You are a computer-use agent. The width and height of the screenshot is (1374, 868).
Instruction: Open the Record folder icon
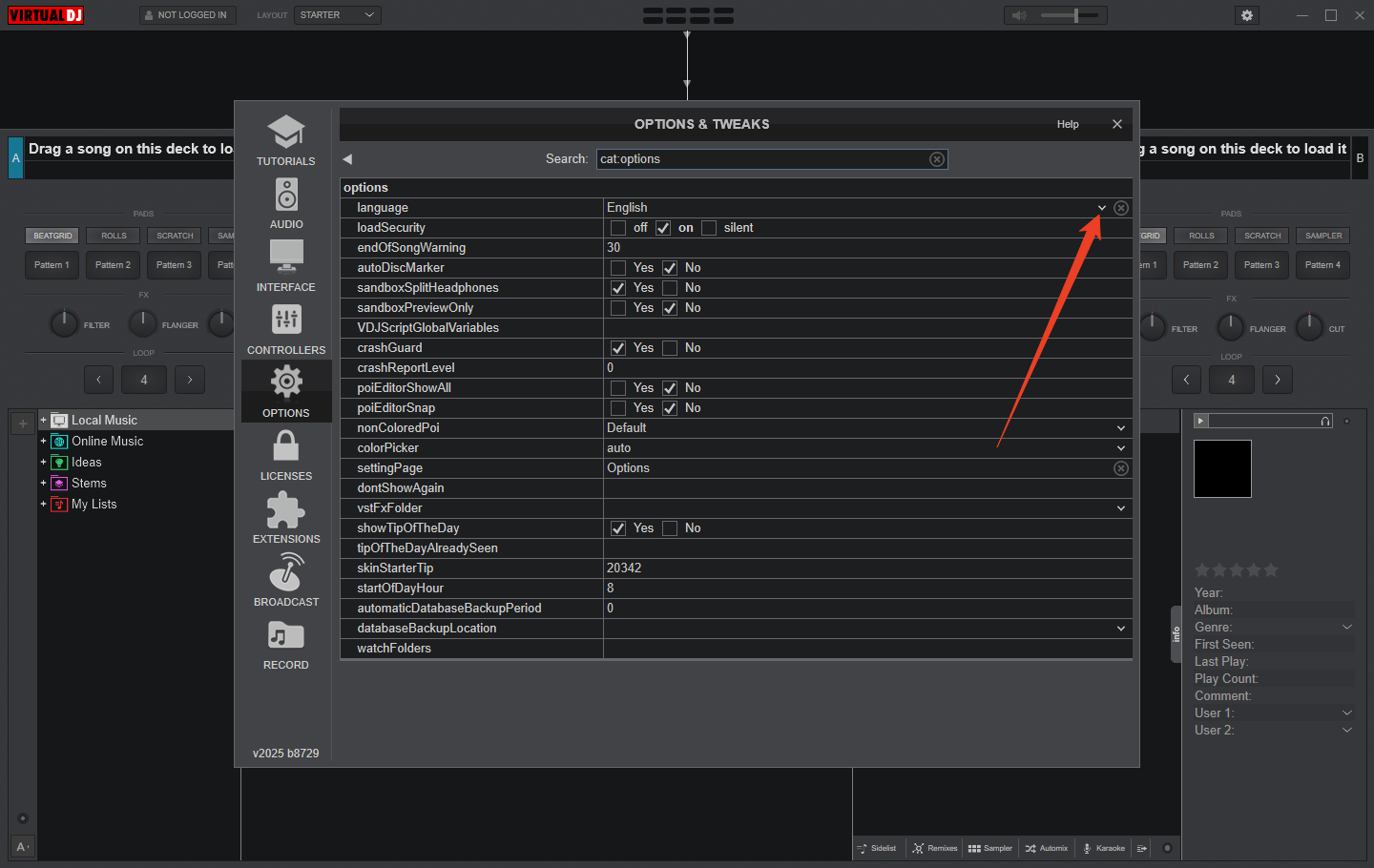coord(286,635)
